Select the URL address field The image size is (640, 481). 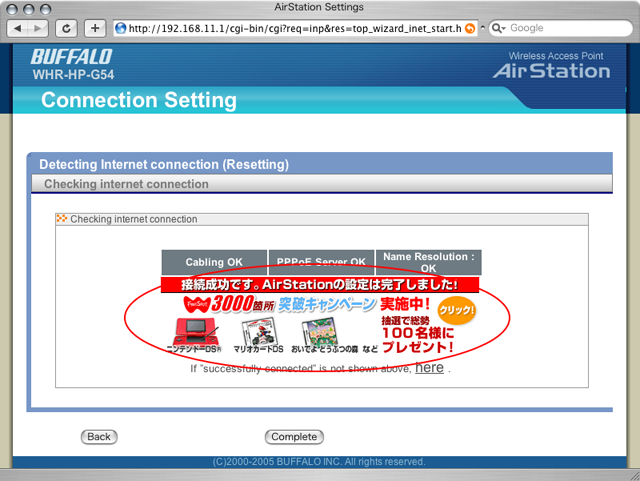(295, 28)
